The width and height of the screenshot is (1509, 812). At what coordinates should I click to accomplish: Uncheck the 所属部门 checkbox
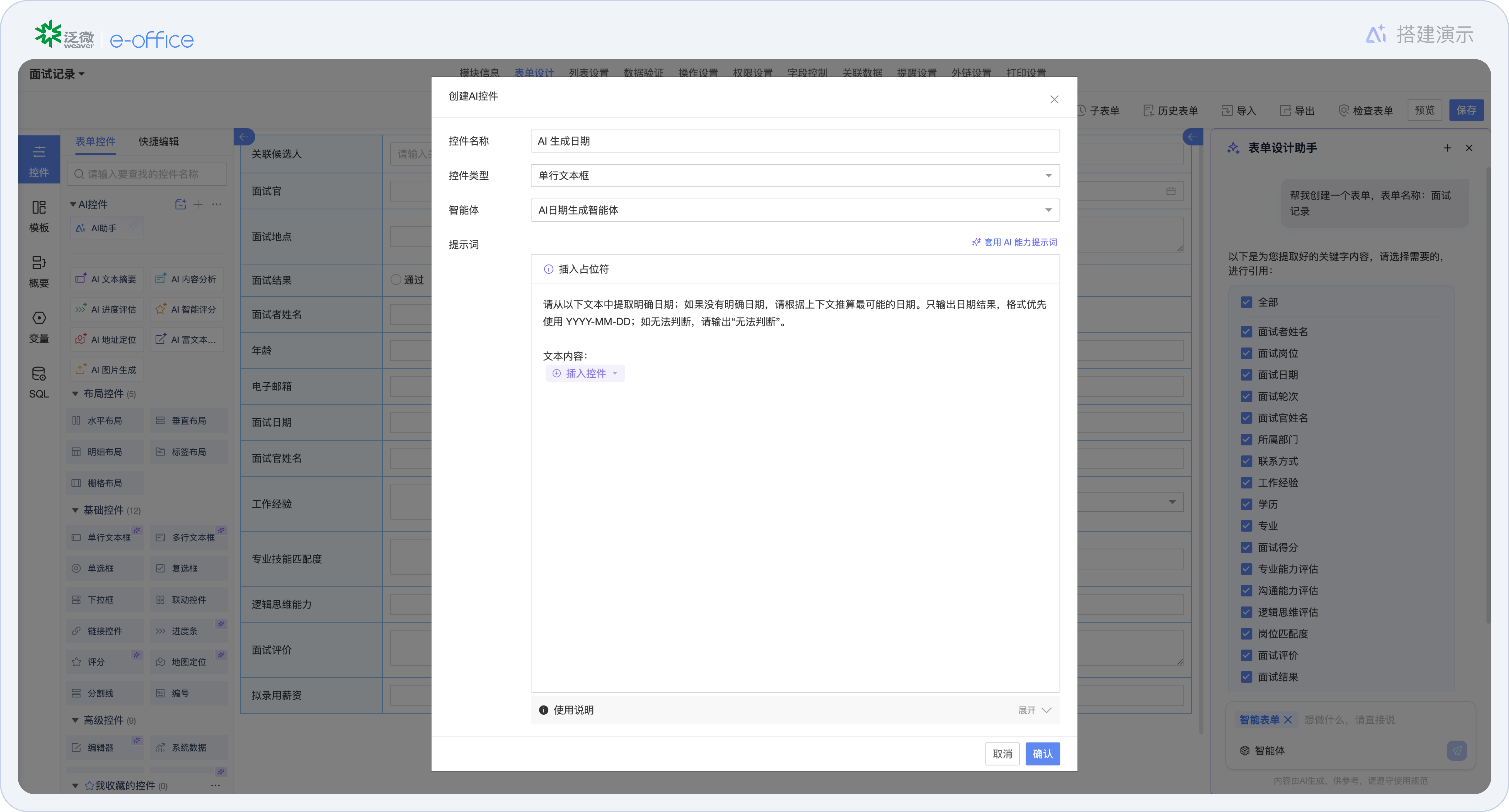tap(1246, 439)
